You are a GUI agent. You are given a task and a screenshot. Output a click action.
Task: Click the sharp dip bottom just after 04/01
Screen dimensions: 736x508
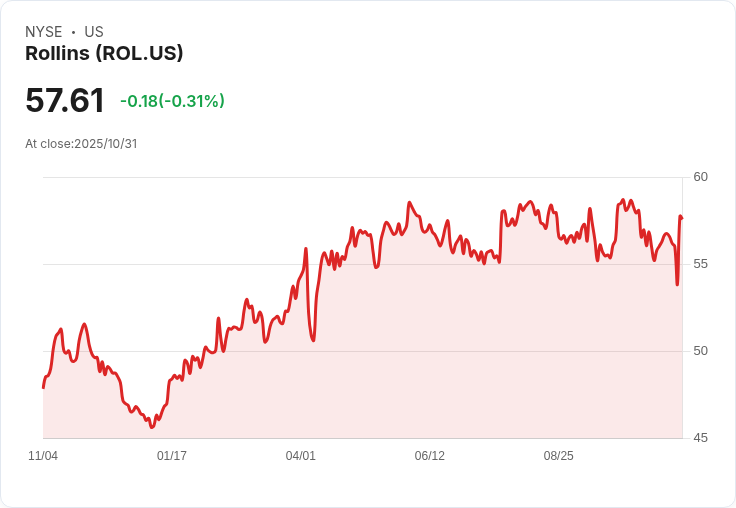(313, 341)
